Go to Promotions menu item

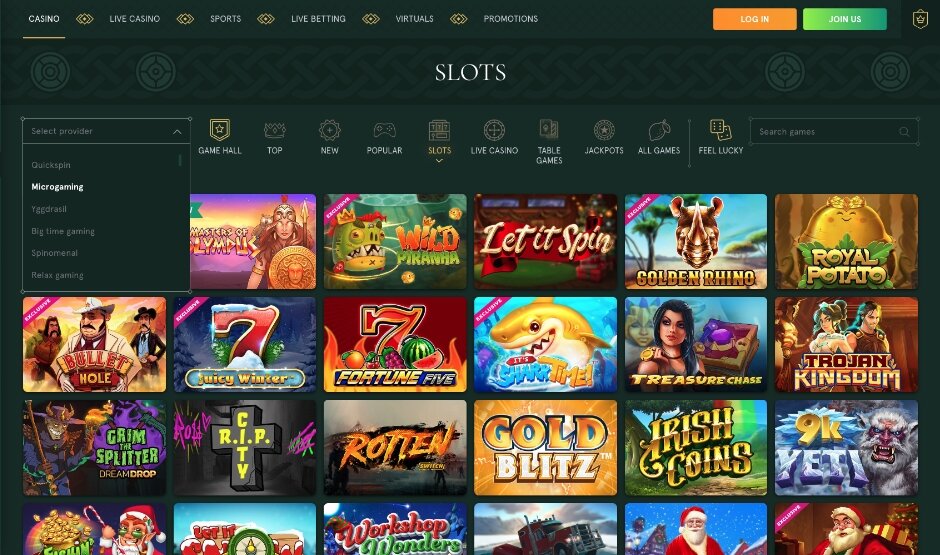click(511, 19)
